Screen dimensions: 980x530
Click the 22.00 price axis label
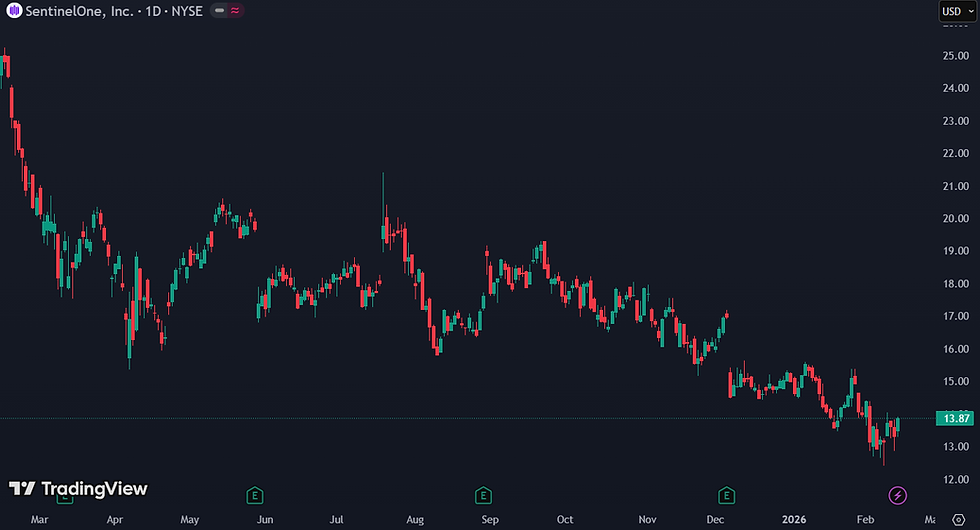(x=956, y=153)
